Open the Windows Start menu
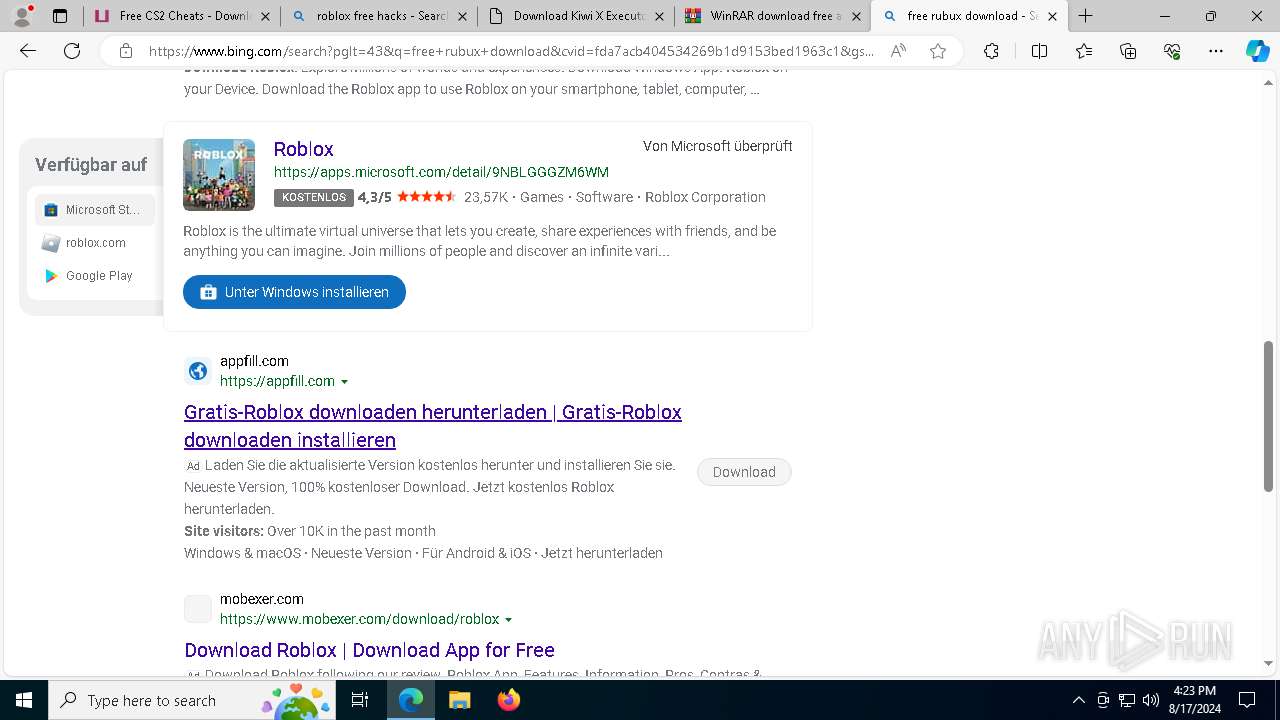Screen dimensions: 1280x720 point(23,700)
